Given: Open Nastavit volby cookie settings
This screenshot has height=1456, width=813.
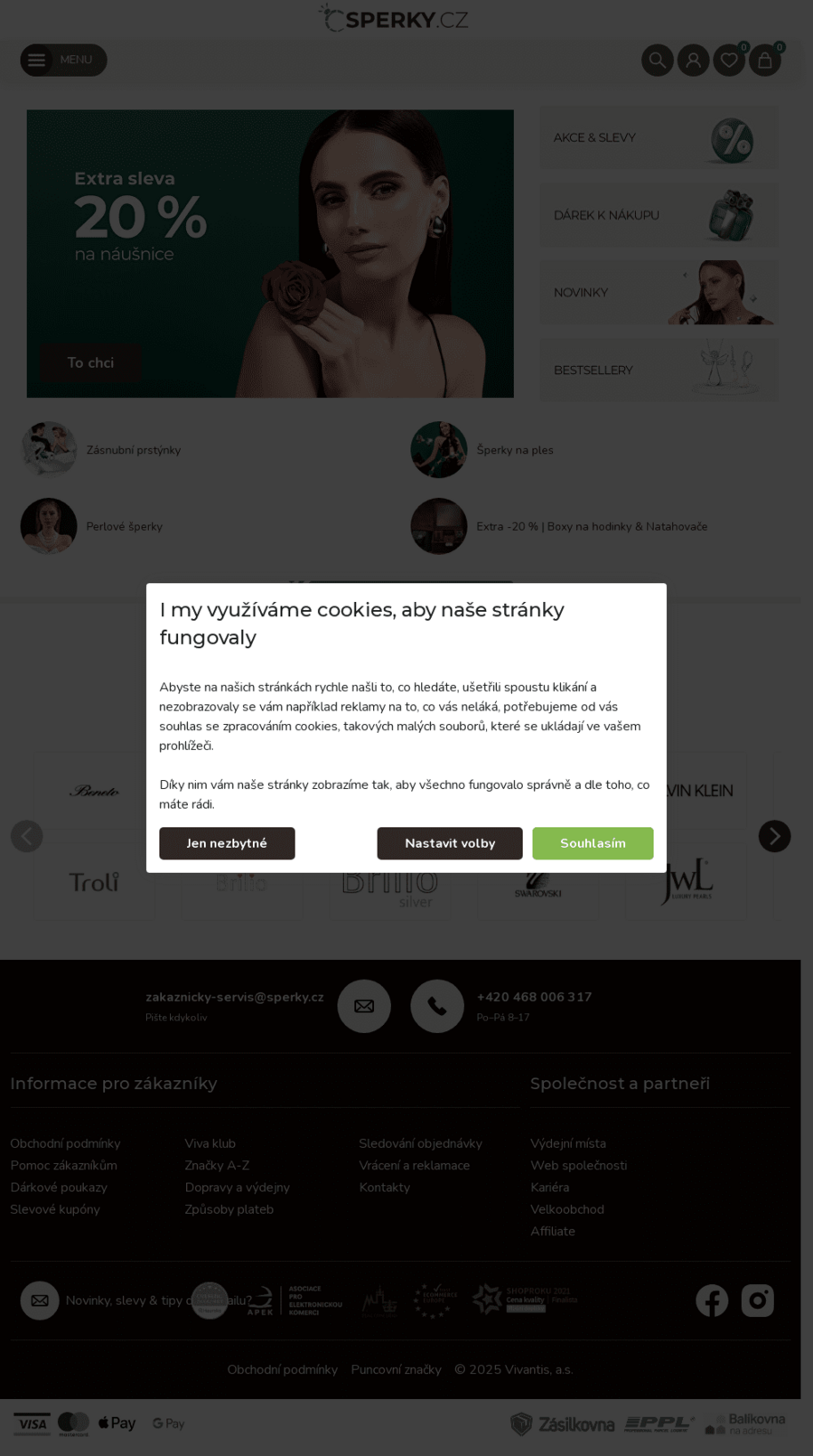Looking at the screenshot, I should click(x=450, y=843).
